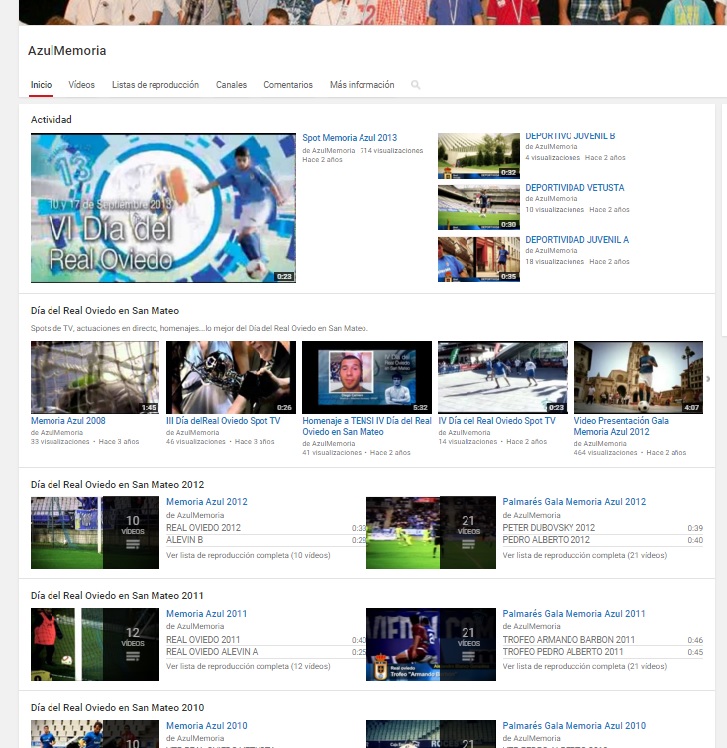Select the Más información tab
Image resolution: width=727 pixels, height=748 pixels.
point(362,85)
